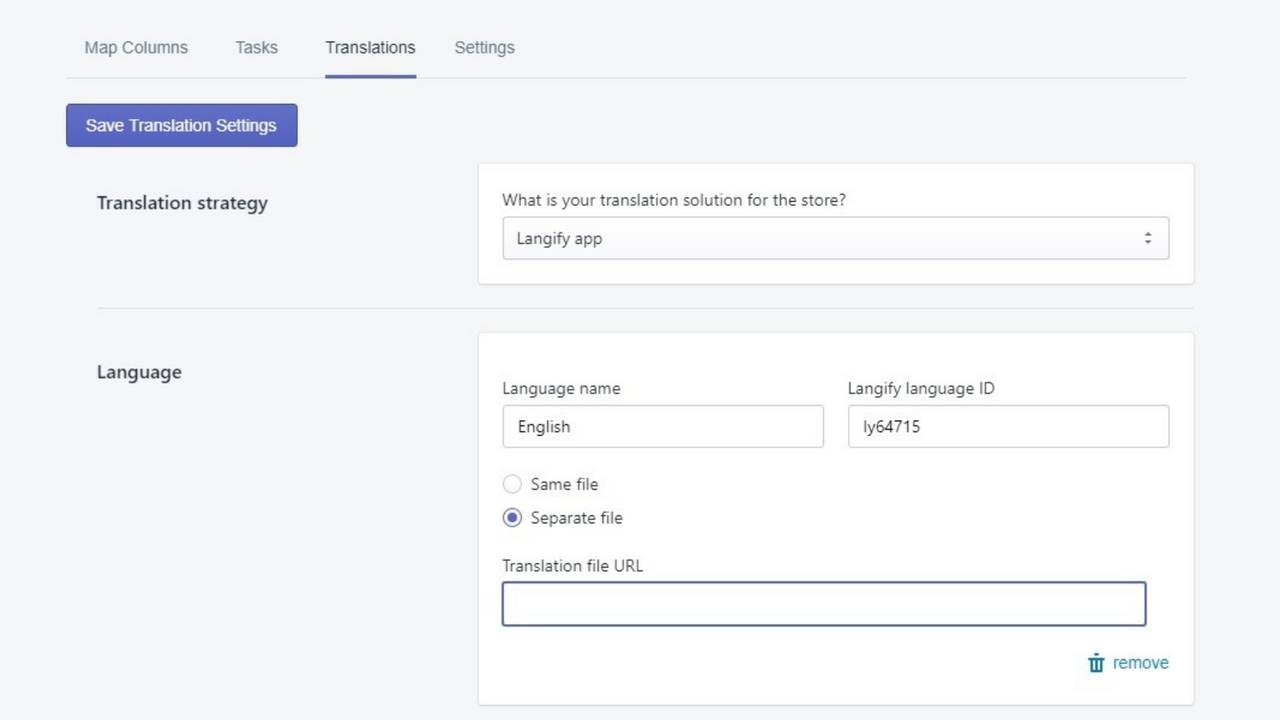Click the Language name field showing English

[x=663, y=426]
